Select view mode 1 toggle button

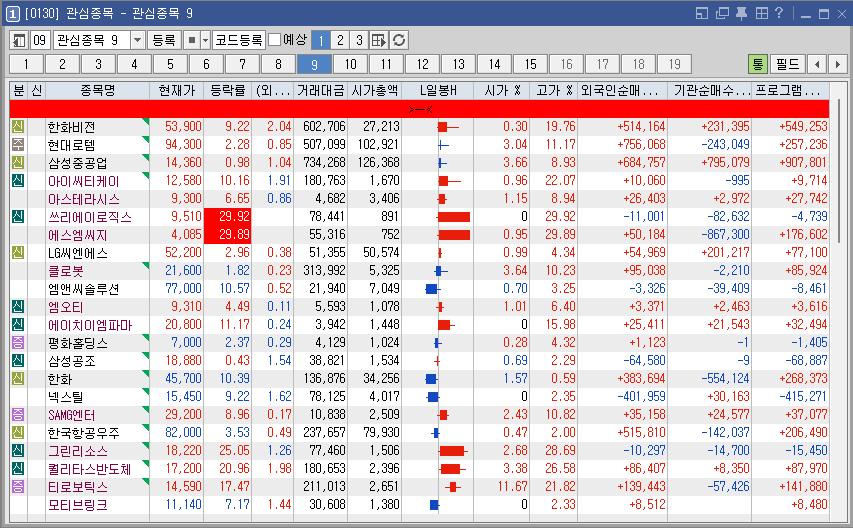[321, 40]
